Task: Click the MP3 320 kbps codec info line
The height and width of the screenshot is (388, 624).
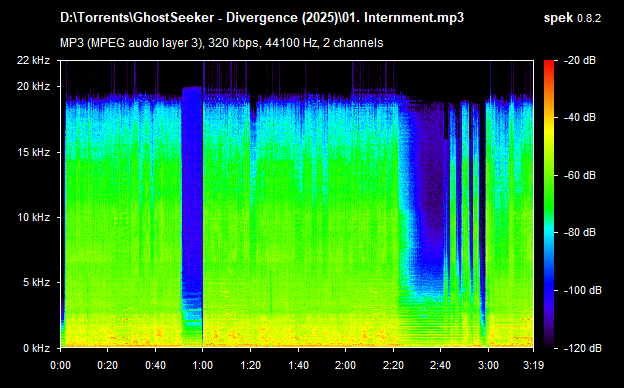Action: coord(222,43)
